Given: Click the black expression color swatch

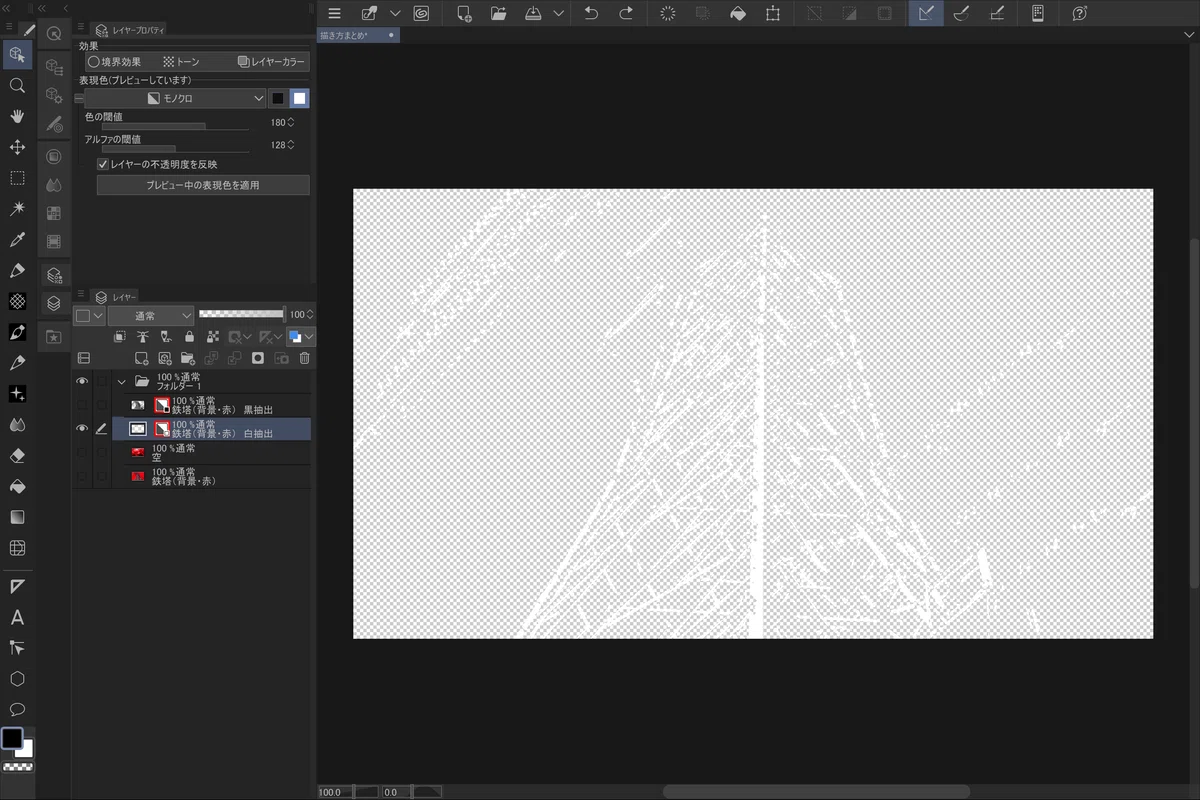Looking at the screenshot, I should [279, 98].
